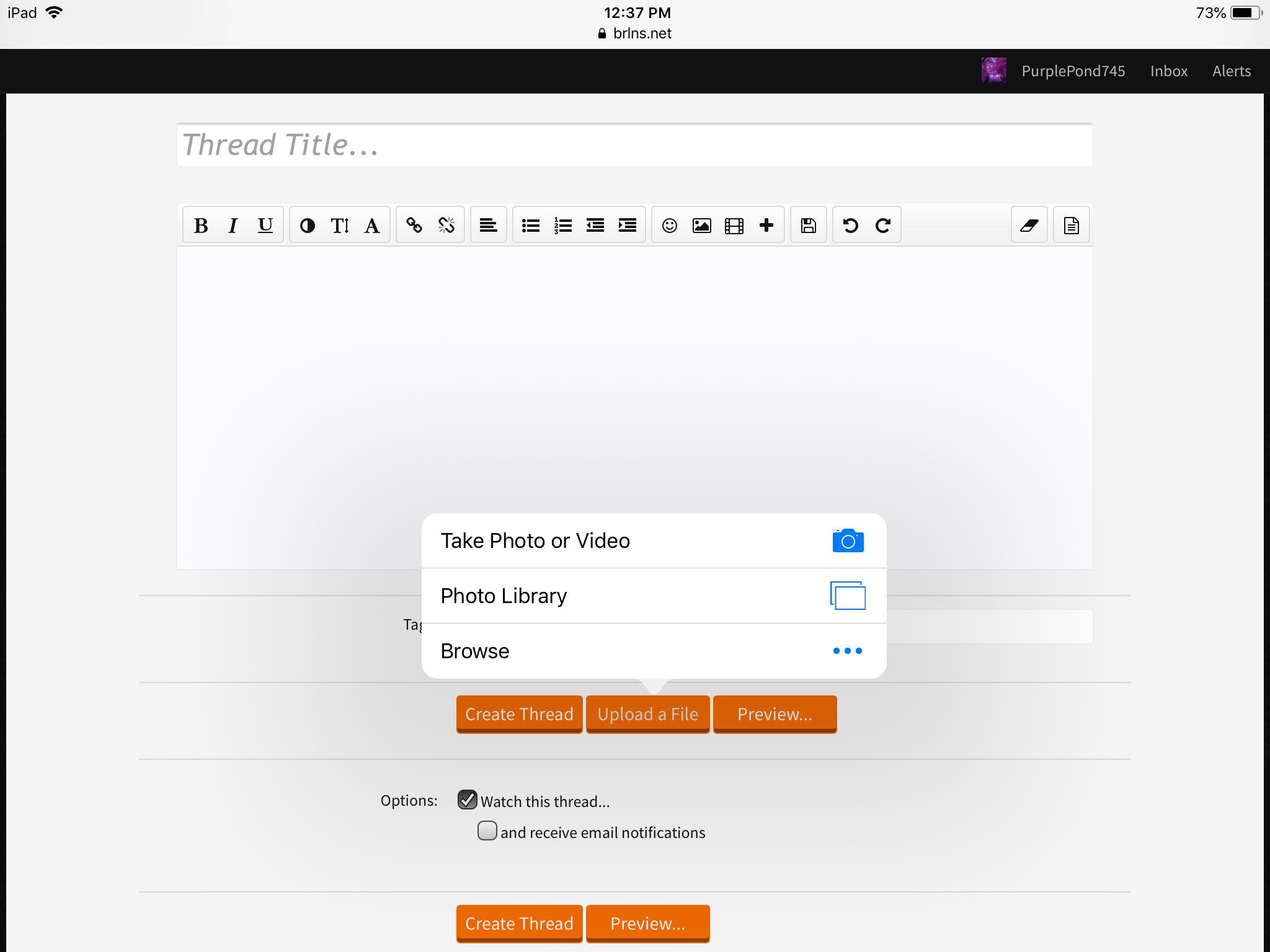This screenshot has width=1270, height=952.
Task: Click the Thread Title input field
Action: click(x=634, y=145)
